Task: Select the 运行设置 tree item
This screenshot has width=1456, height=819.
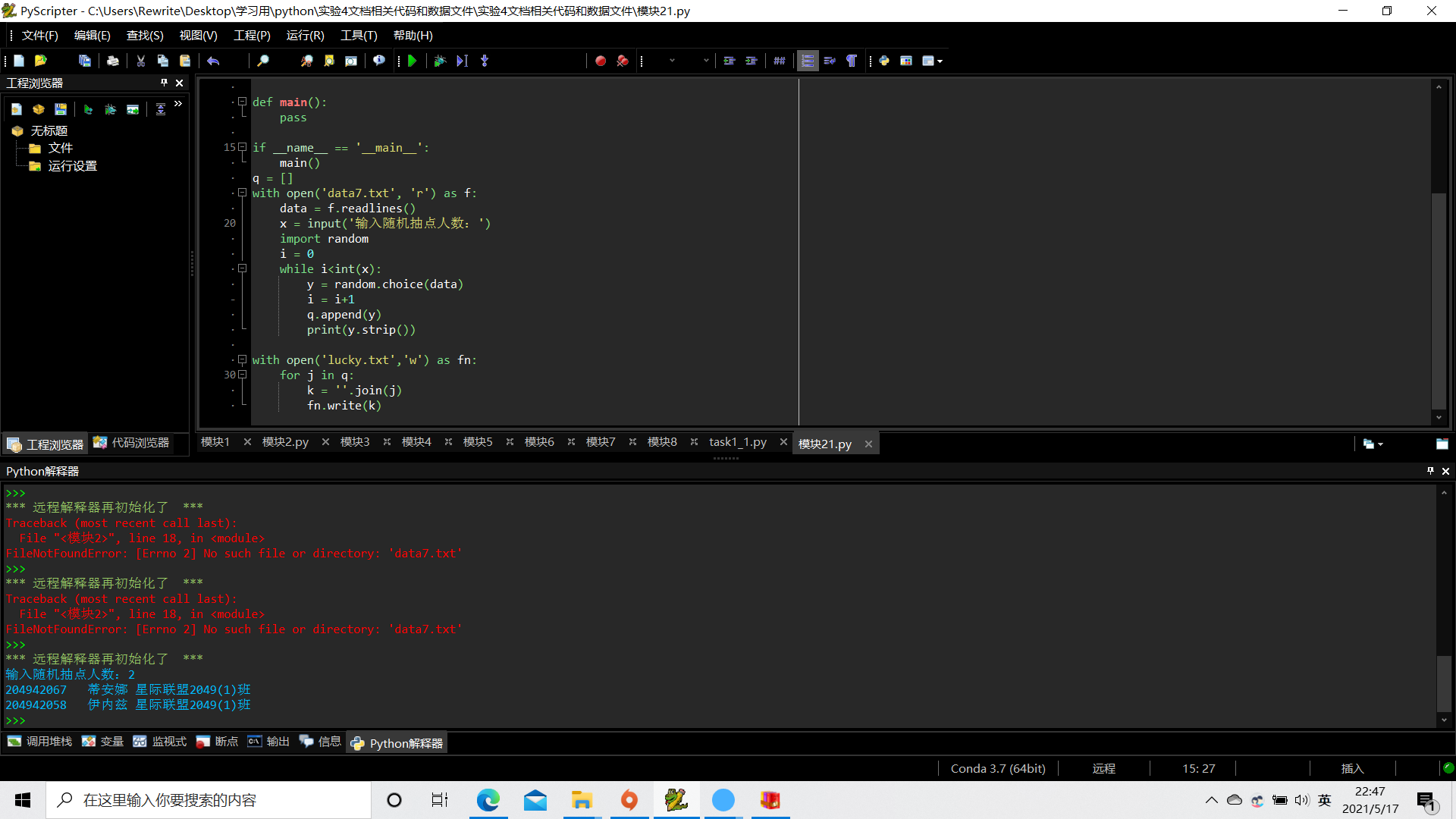Action: coord(72,166)
